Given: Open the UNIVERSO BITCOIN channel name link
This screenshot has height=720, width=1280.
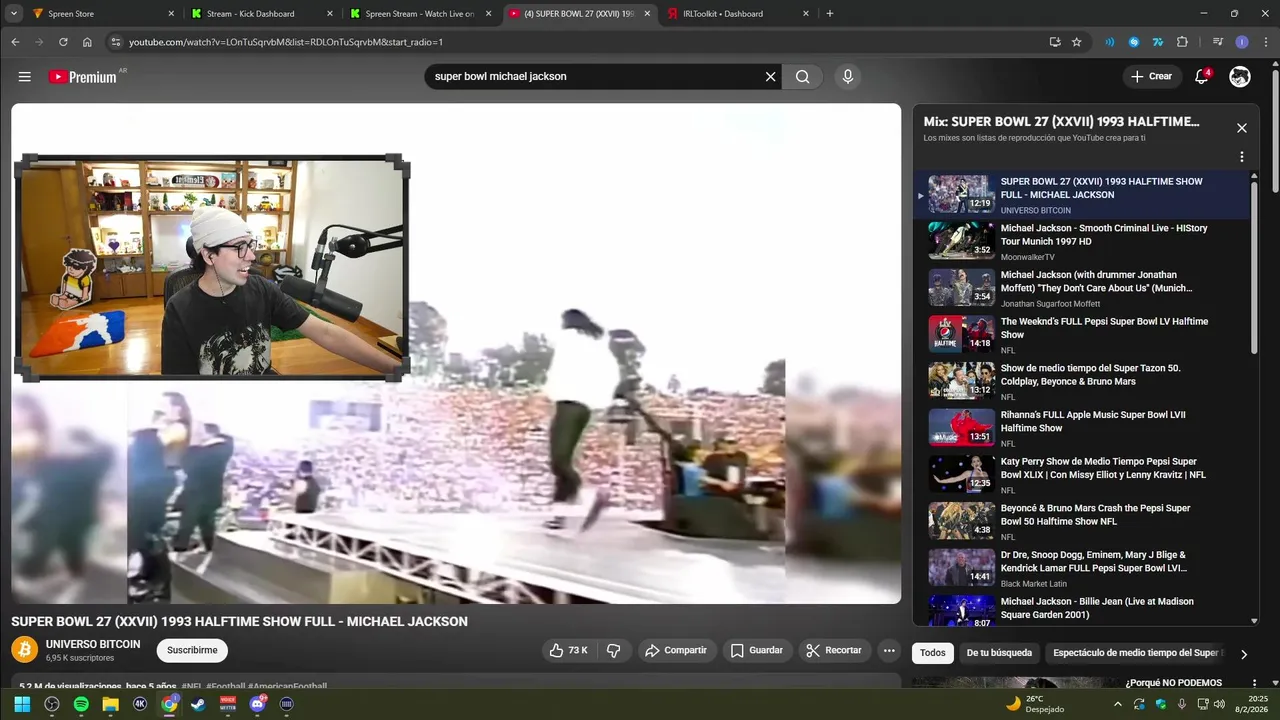Looking at the screenshot, I should point(93,644).
